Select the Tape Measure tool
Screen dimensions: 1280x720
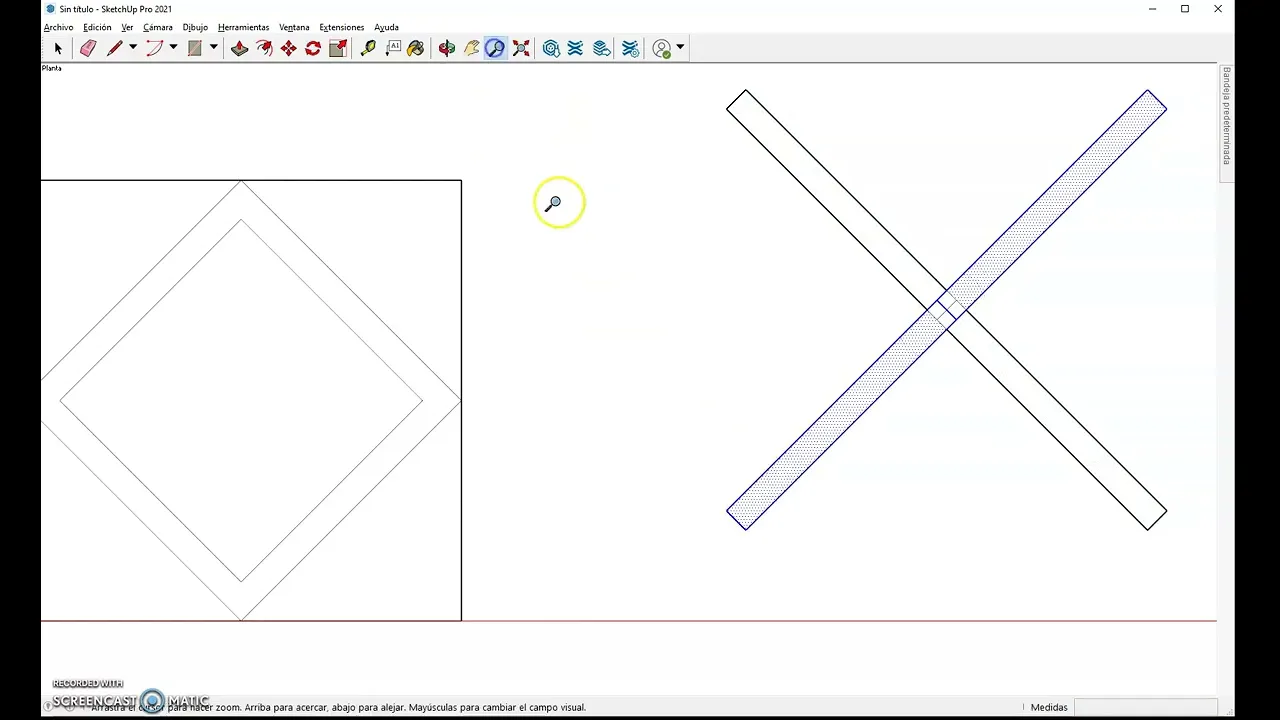click(x=368, y=48)
